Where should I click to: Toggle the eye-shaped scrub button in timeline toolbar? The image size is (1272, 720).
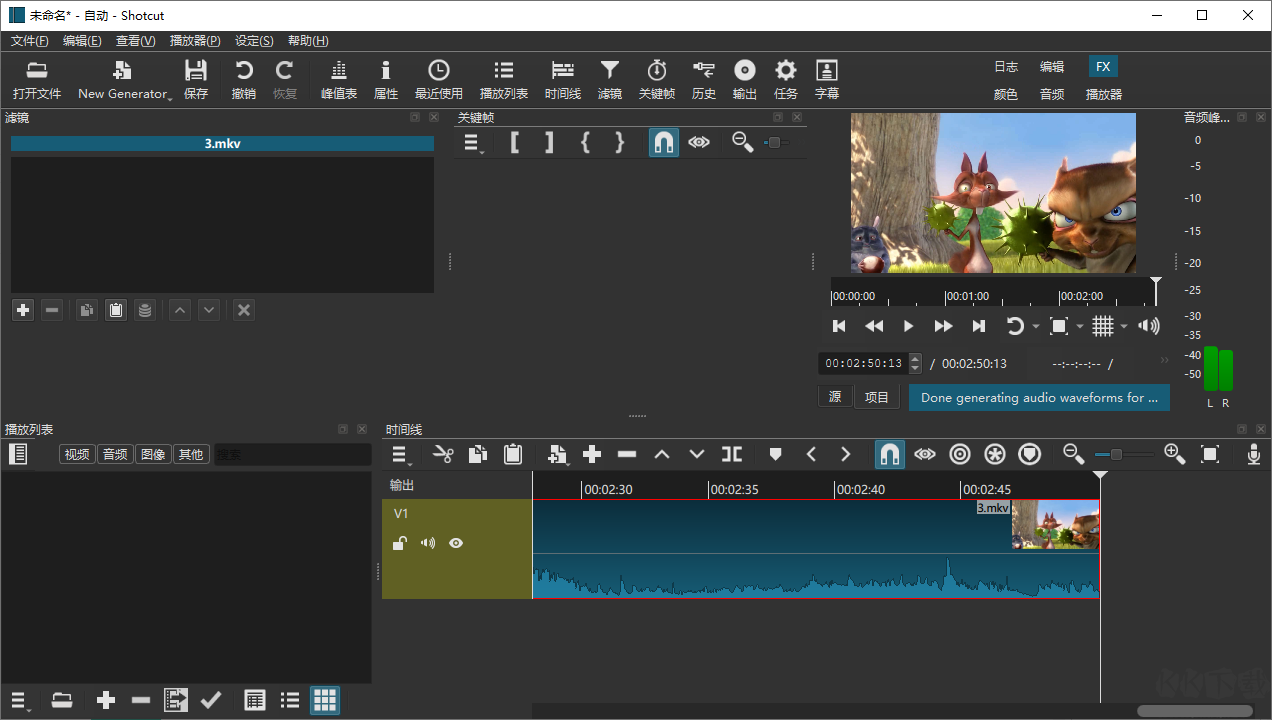pyautogui.click(x=925, y=454)
